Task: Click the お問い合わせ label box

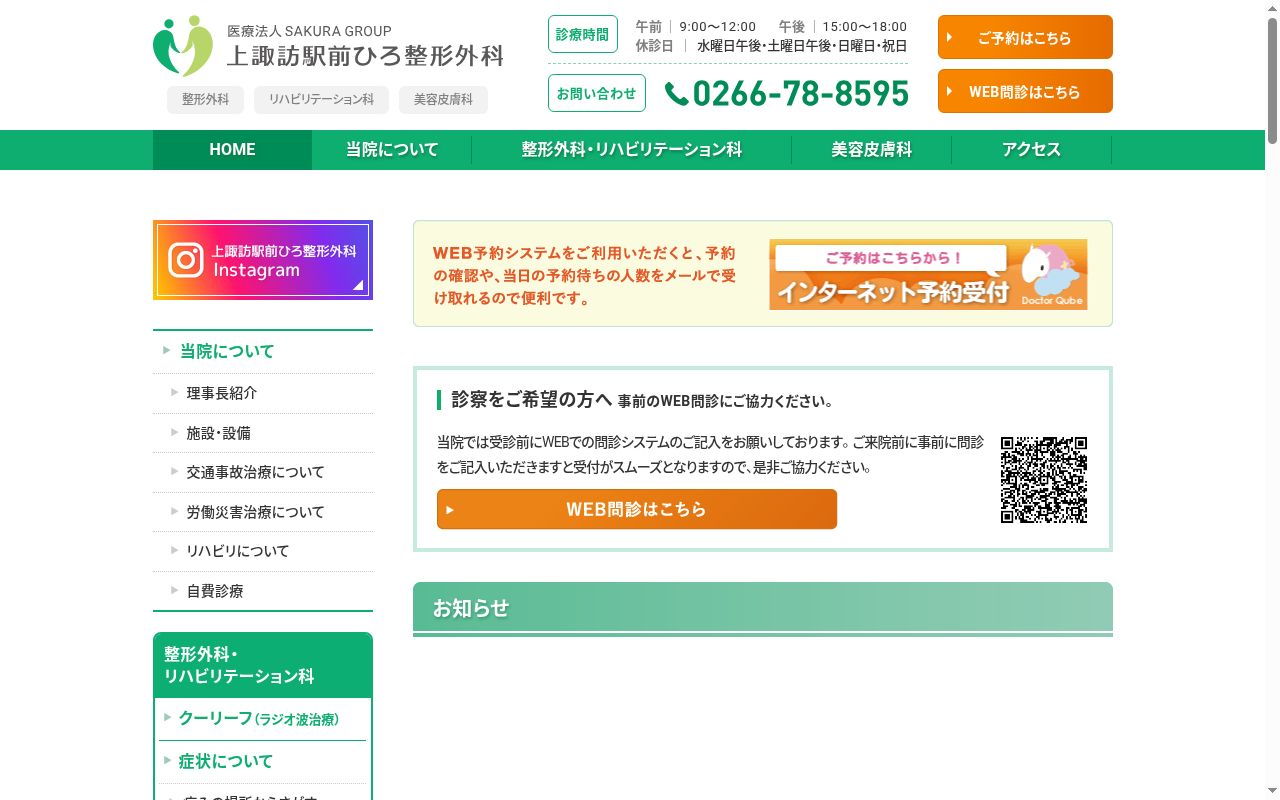Action: (x=597, y=93)
